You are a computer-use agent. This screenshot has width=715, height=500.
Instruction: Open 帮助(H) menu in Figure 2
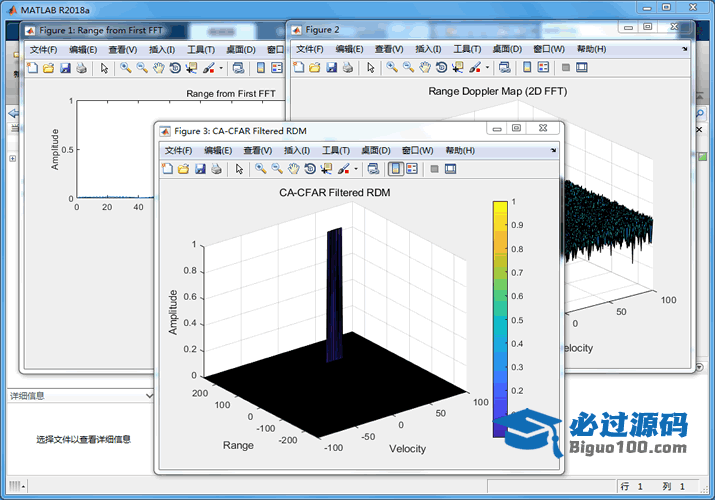click(x=592, y=49)
